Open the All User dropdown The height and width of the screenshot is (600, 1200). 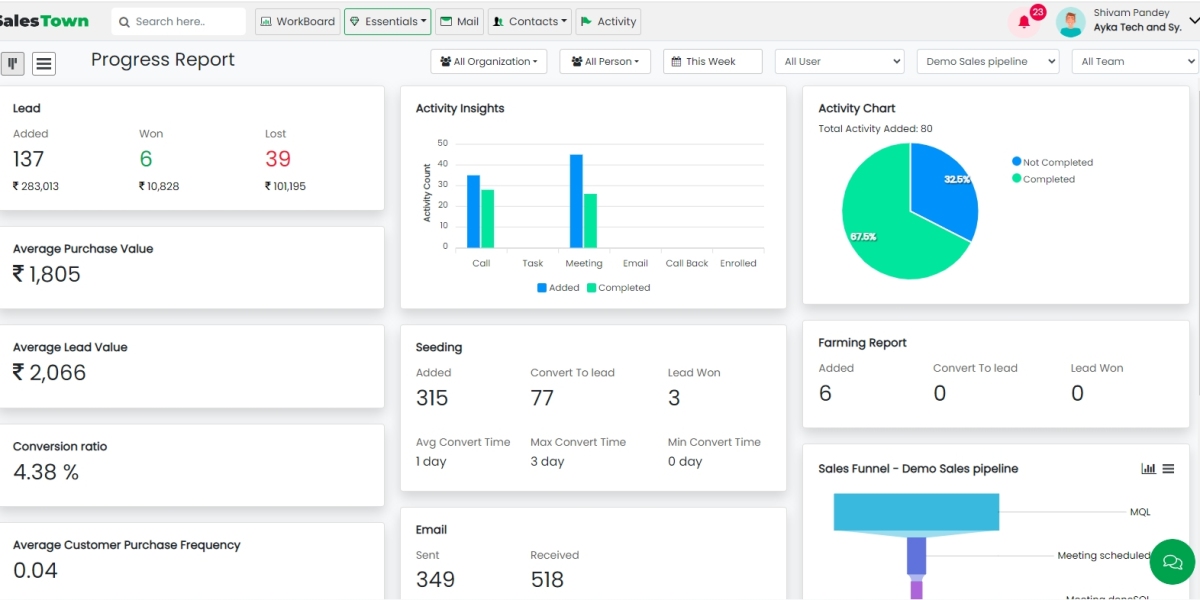click(839, 62)
